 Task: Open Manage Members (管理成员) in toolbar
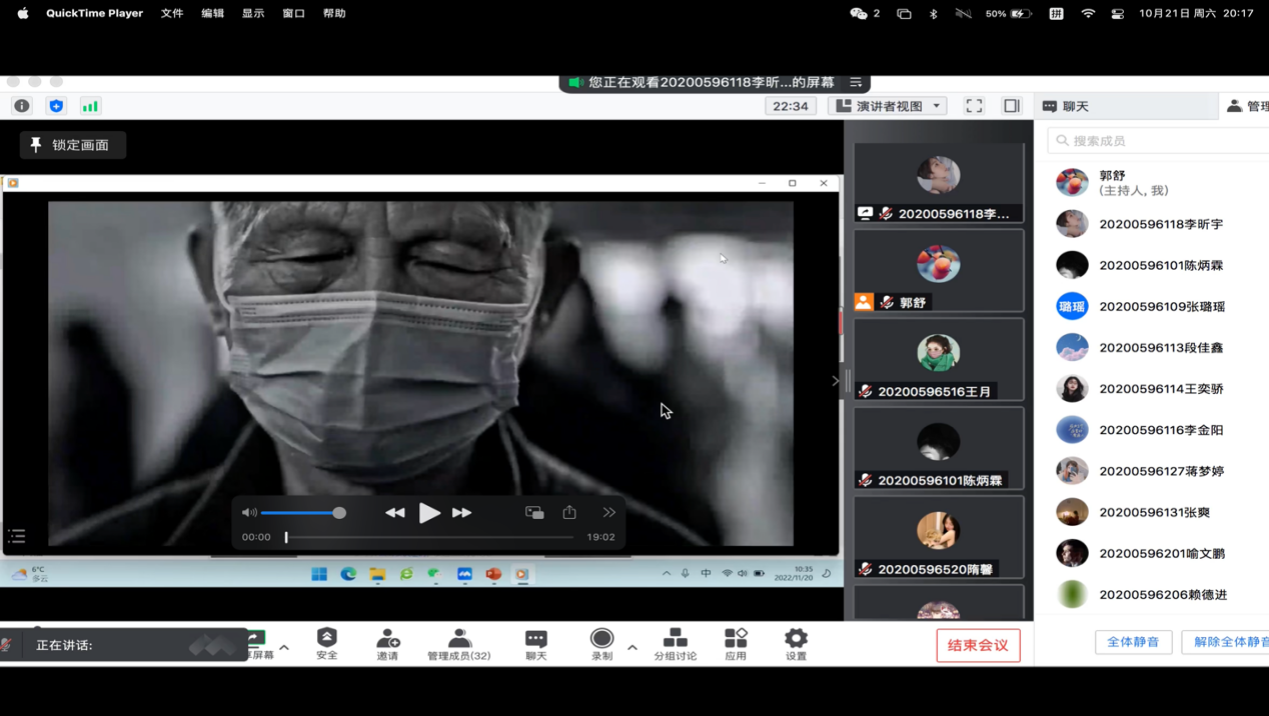coord(459,644)
